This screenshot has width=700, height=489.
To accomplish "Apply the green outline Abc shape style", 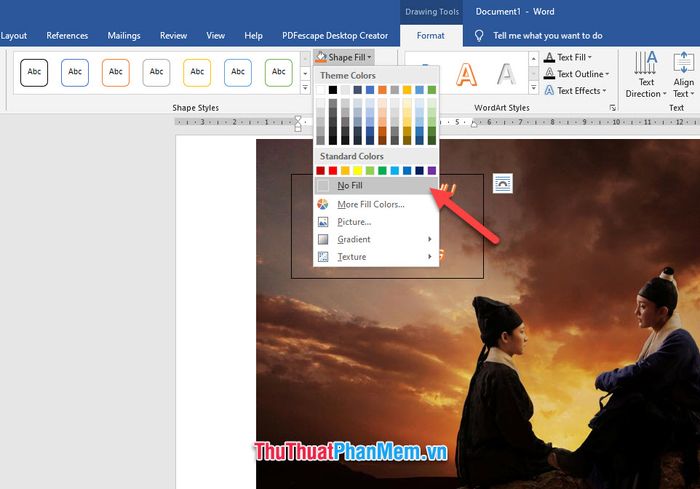I will (279, 72).
